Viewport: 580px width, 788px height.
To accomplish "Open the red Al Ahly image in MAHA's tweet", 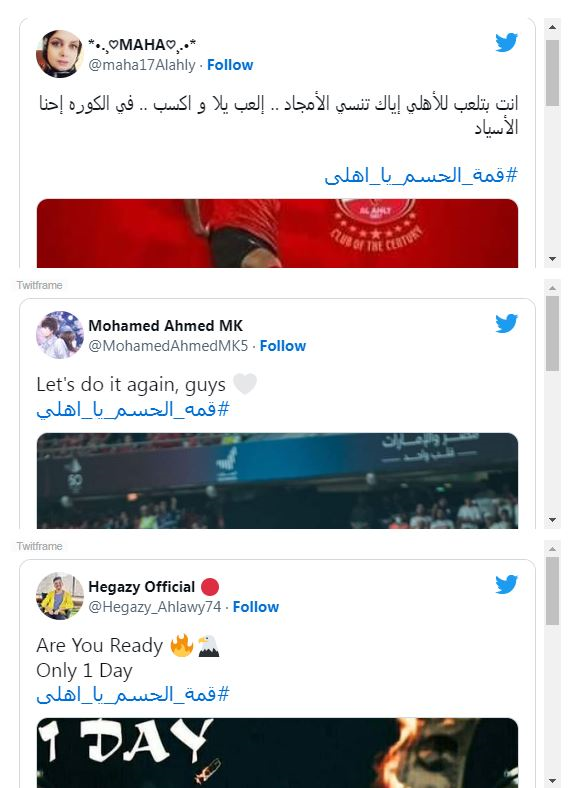I will pyautogui.click(x=277, y=233).
